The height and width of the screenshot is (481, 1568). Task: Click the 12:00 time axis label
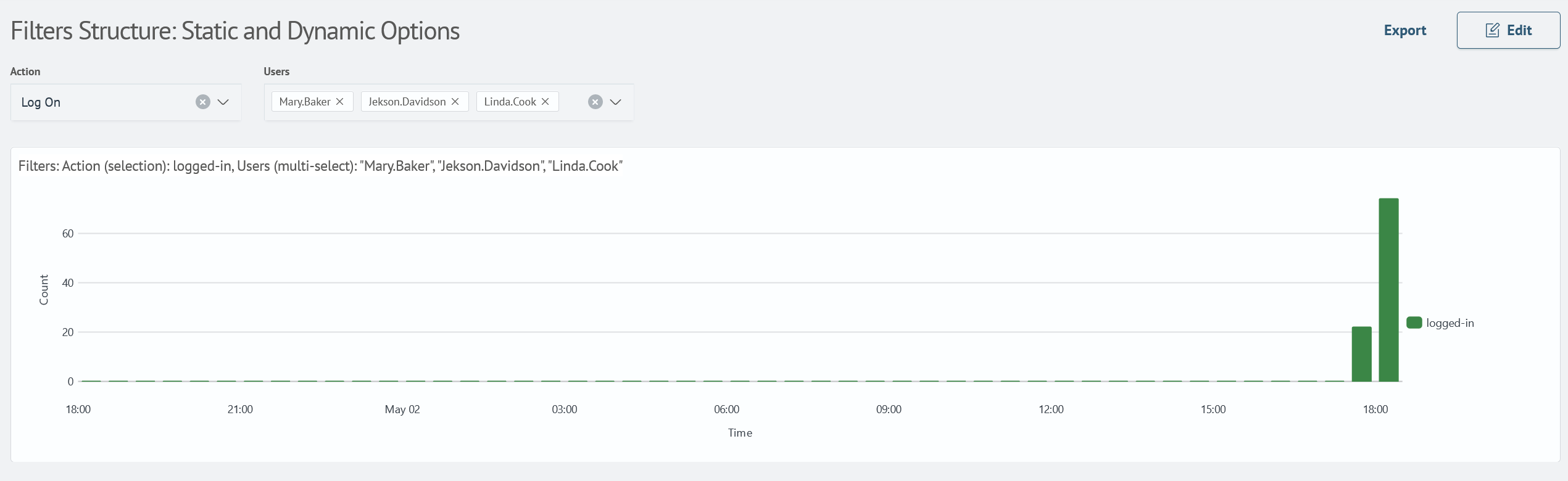pyautogui.click(x=1051, y=409)
